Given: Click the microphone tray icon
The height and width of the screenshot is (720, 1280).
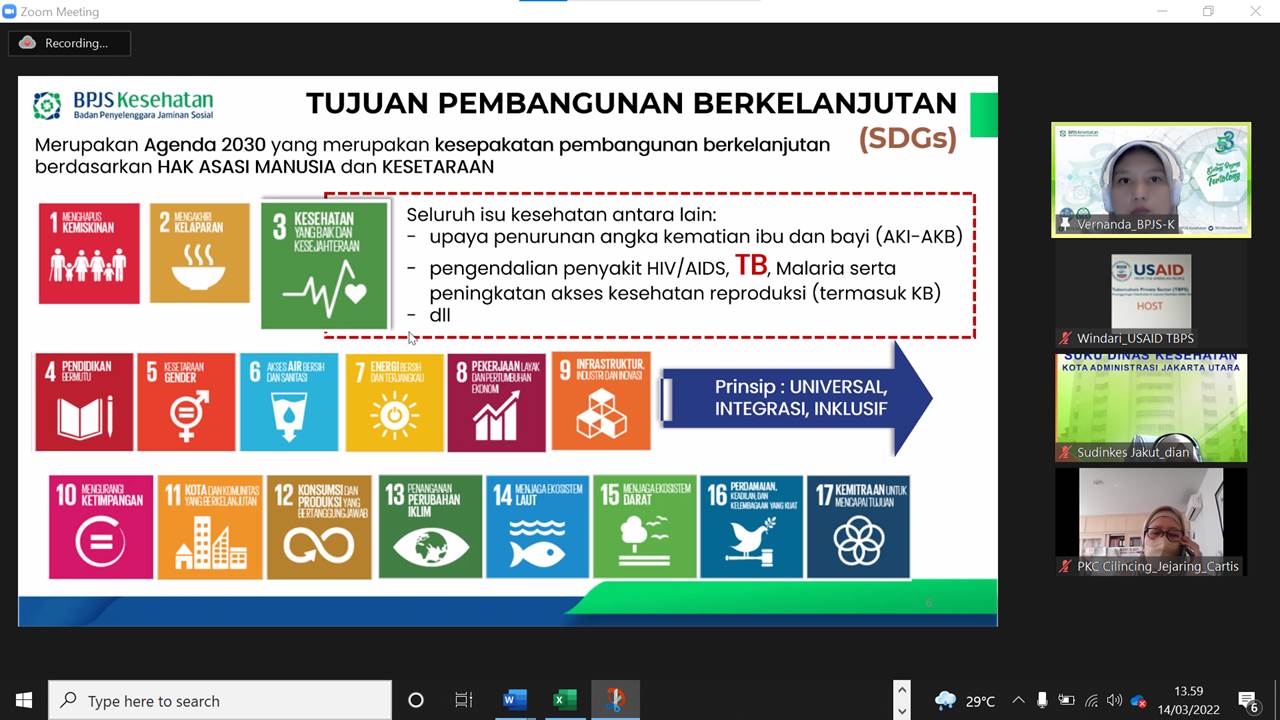Looking at the screenshot, I should tap(1042, 701).
